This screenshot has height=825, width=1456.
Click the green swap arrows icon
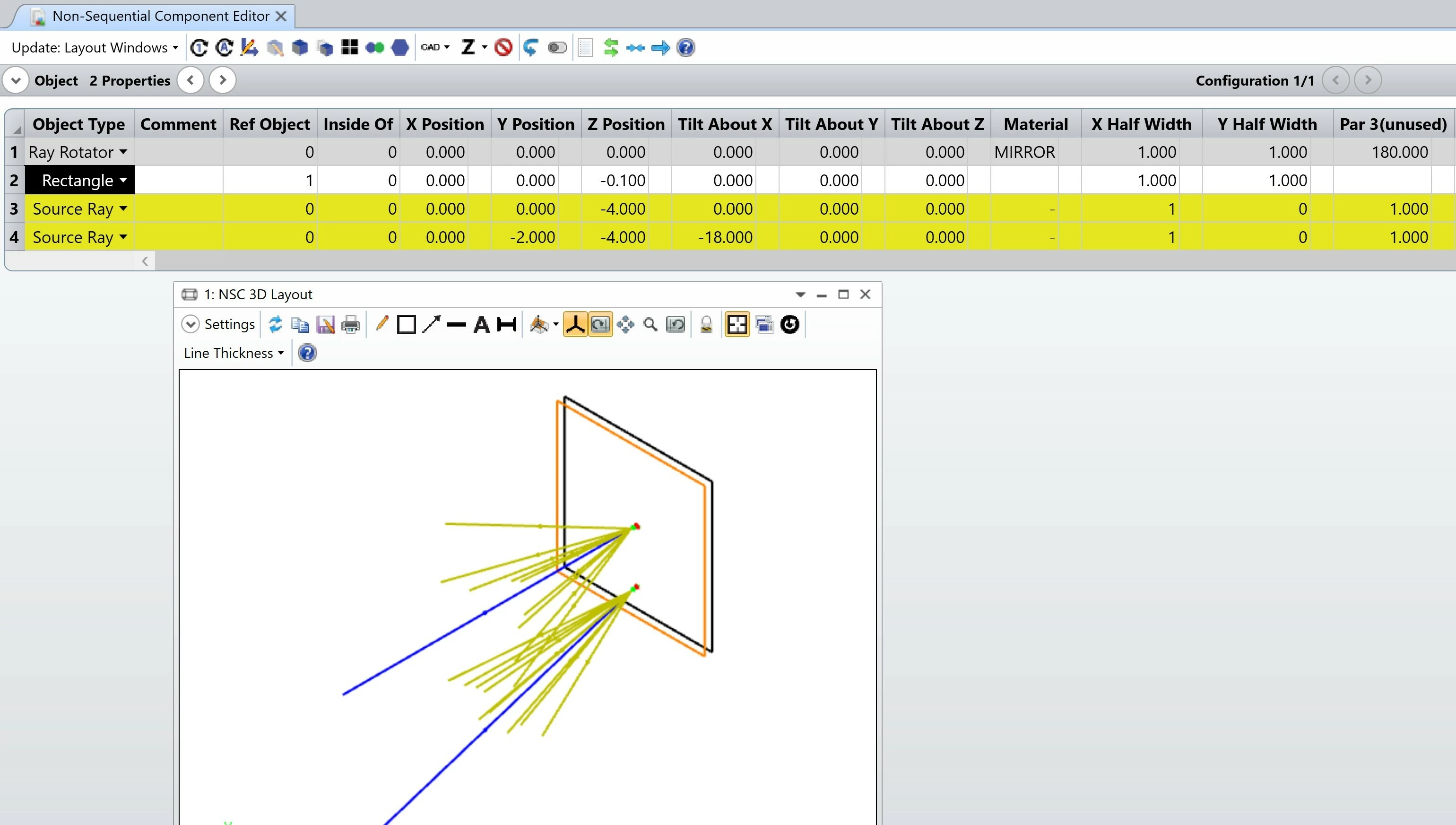(610, 48)
